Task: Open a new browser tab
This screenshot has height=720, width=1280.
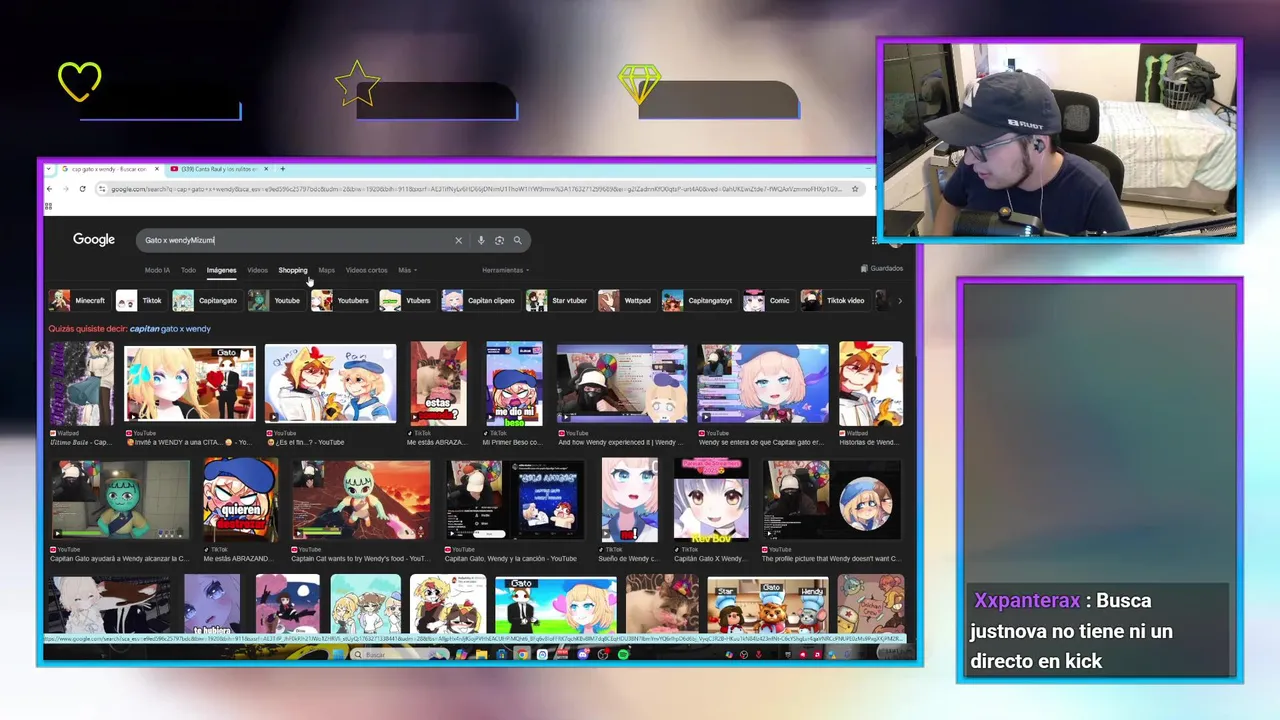Action: click(283, 169)
